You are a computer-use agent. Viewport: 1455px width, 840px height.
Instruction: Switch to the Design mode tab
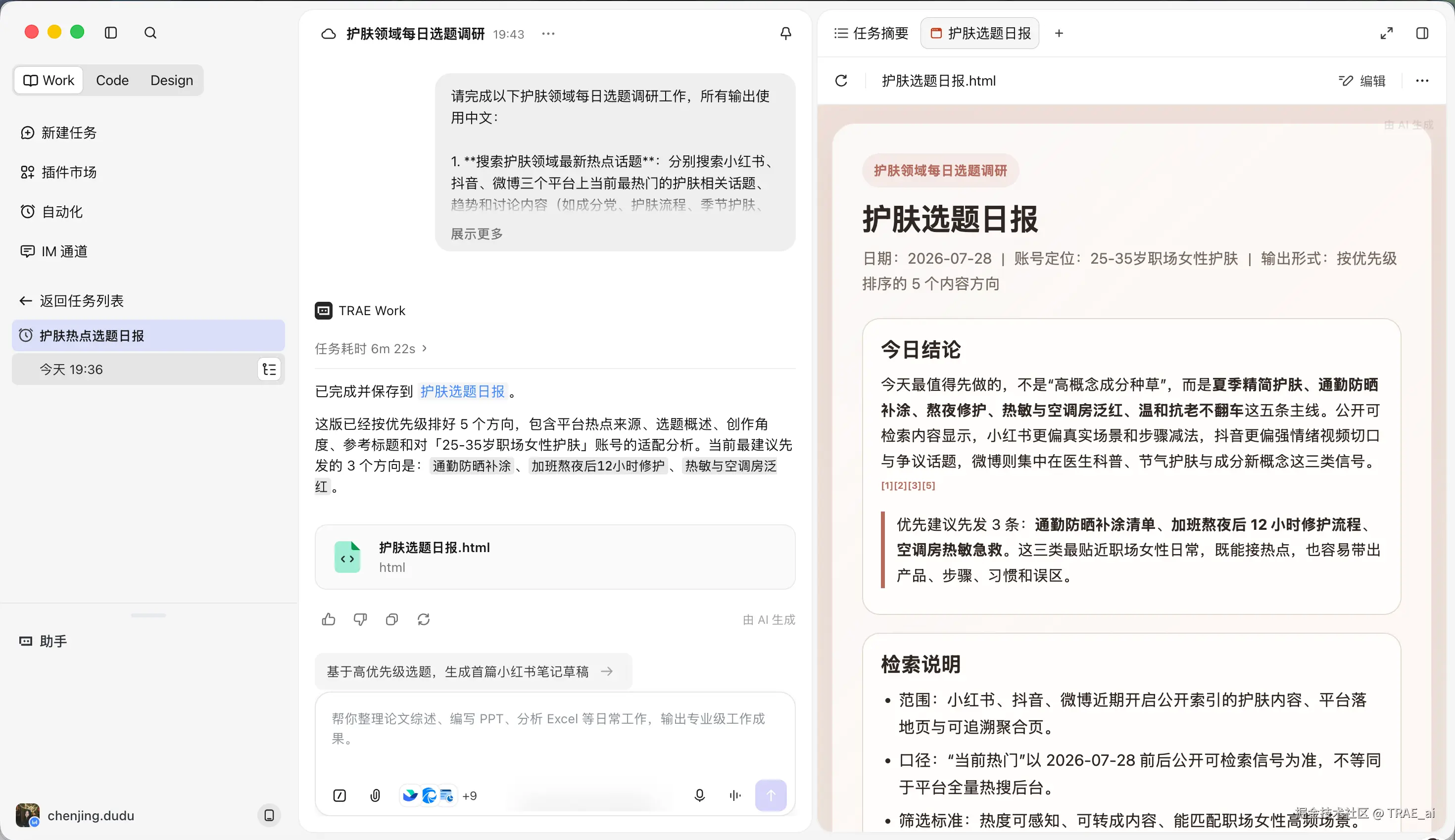[x=171, y=80]
